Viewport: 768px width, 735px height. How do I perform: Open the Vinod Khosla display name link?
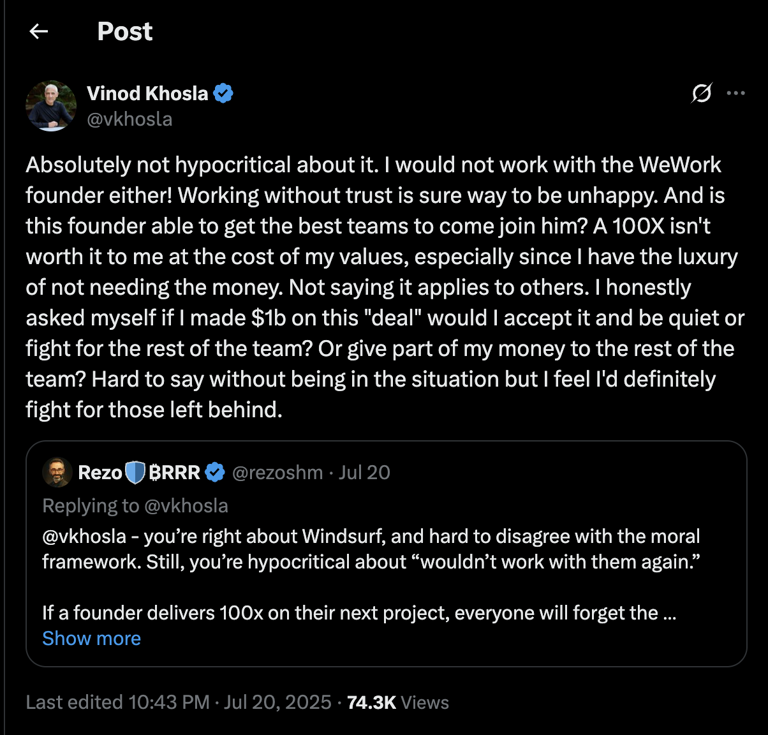coord(148,94)
